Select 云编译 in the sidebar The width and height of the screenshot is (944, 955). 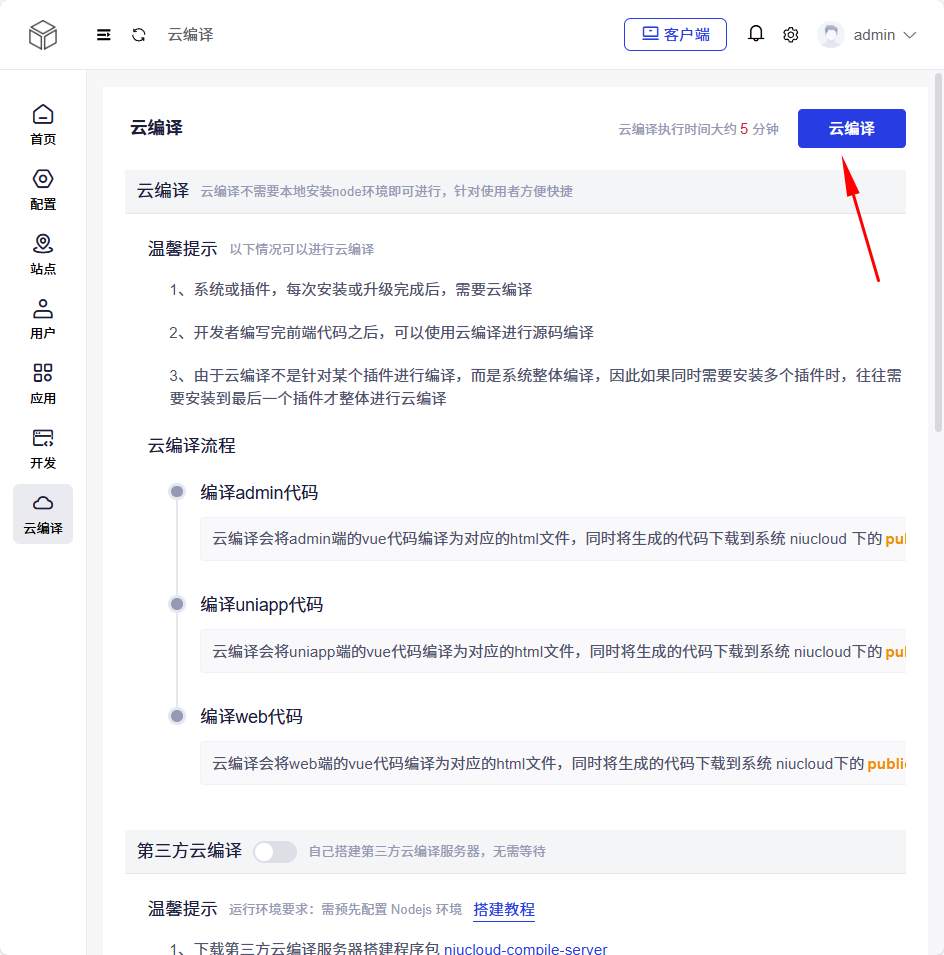[43, 514]
